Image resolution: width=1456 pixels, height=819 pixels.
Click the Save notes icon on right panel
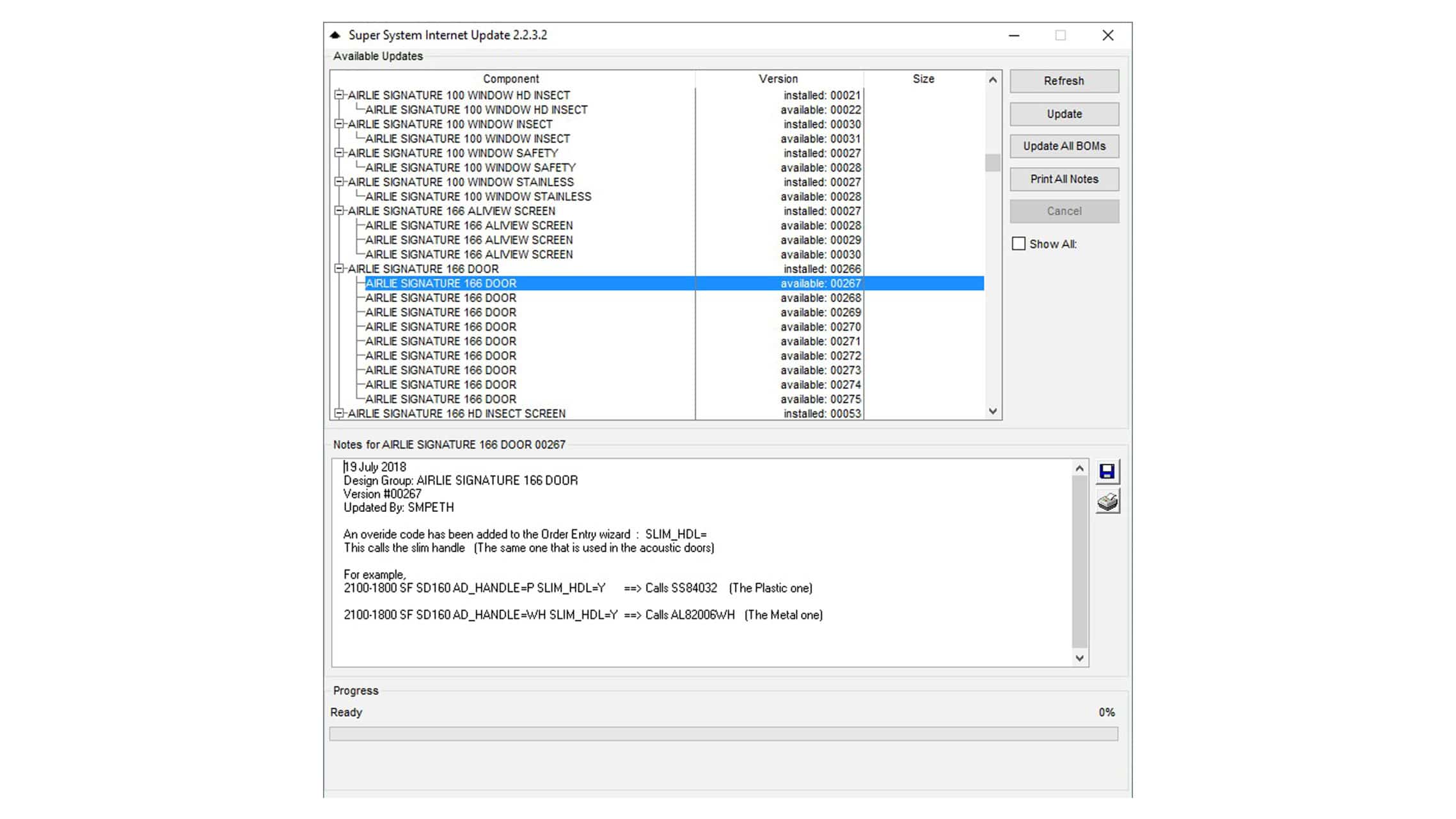point(1107,470)
